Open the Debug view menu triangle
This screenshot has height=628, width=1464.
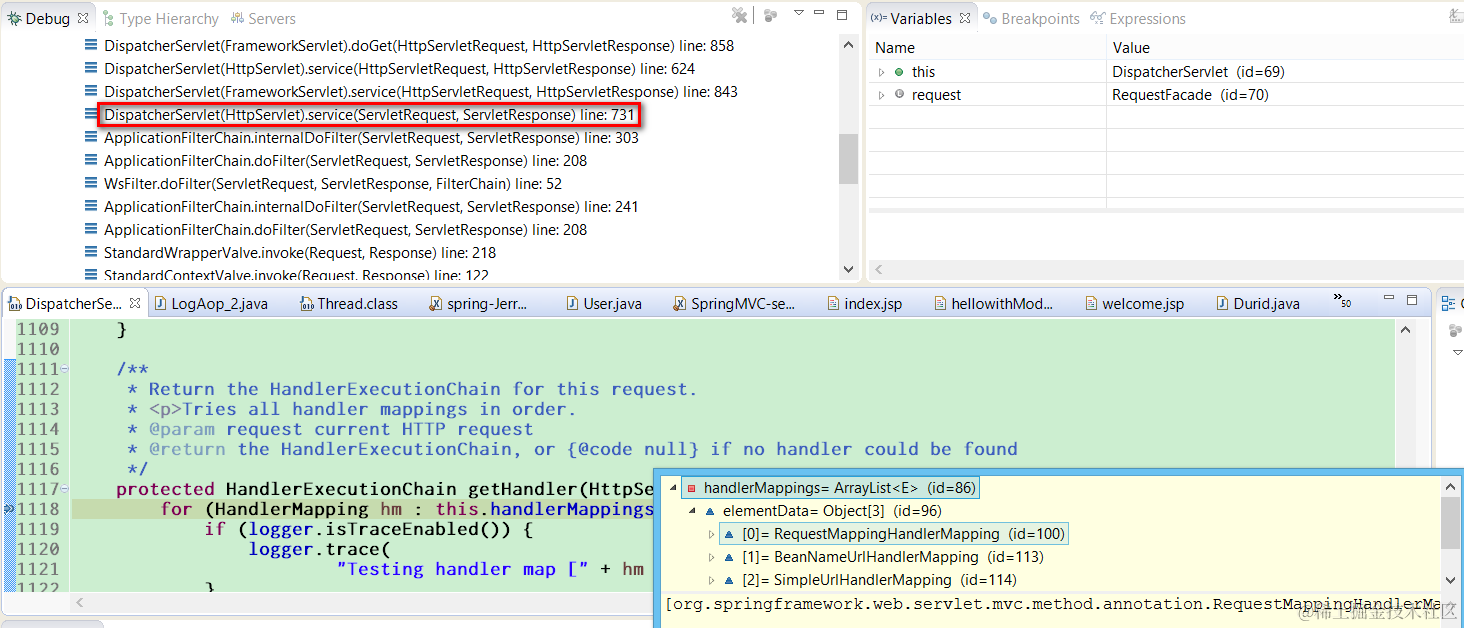click(799, 13)
